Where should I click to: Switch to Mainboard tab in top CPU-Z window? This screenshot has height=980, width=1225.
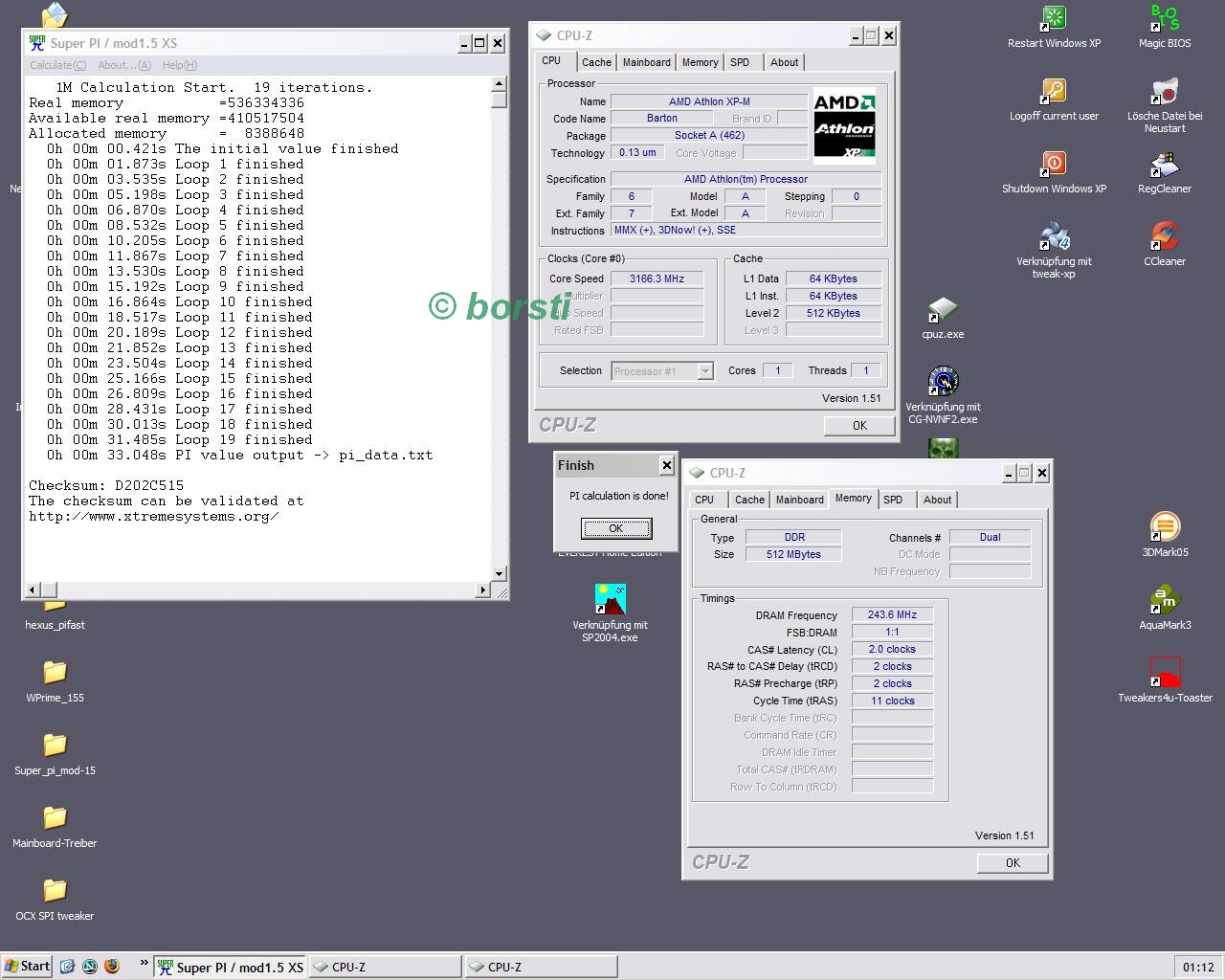(x=646, y=62)
